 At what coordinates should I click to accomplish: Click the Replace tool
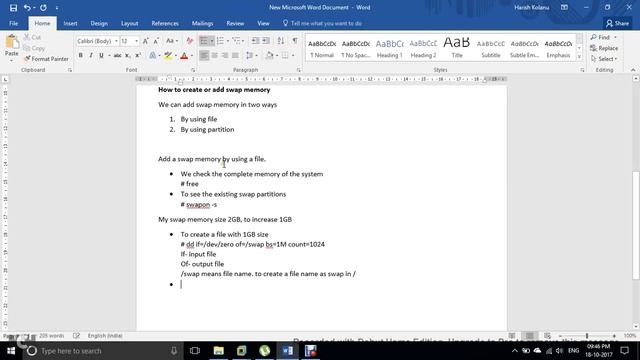(x=604, y=48)
